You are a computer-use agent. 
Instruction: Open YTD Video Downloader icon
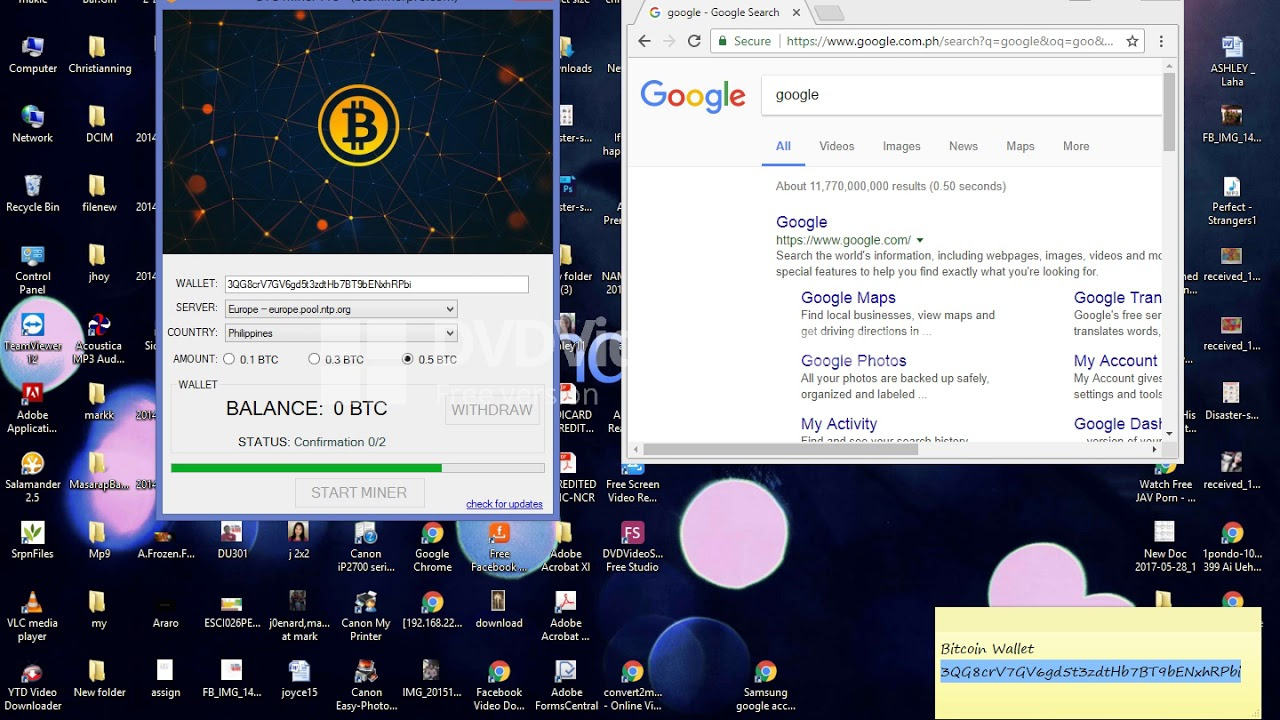tap(33, 685)
